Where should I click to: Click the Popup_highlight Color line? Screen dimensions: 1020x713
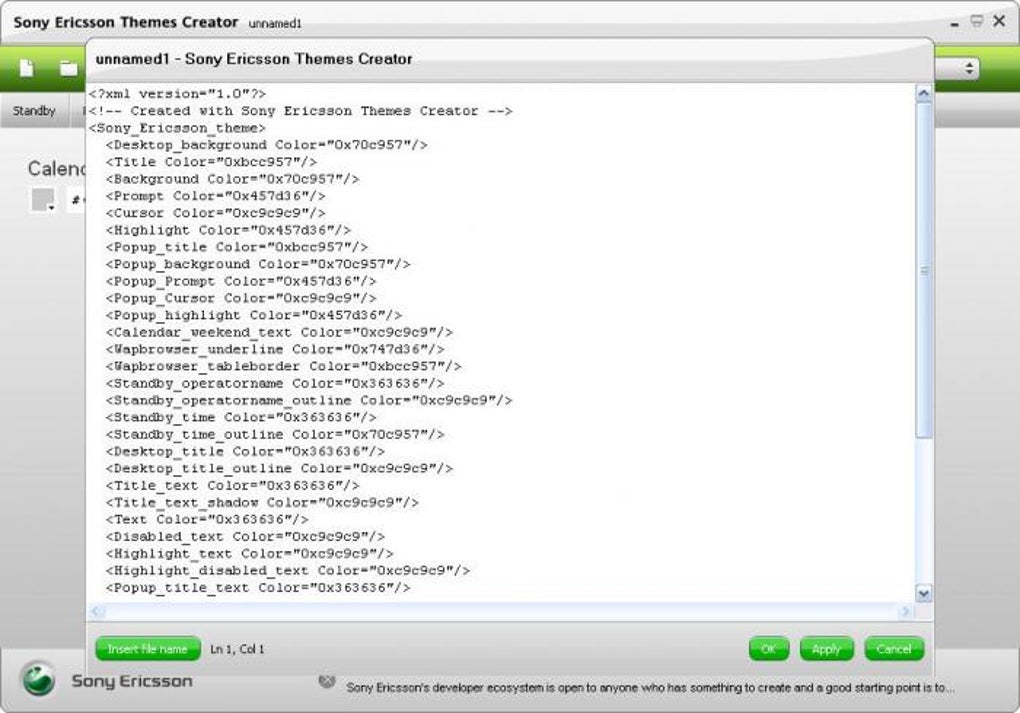coord(254,315)
